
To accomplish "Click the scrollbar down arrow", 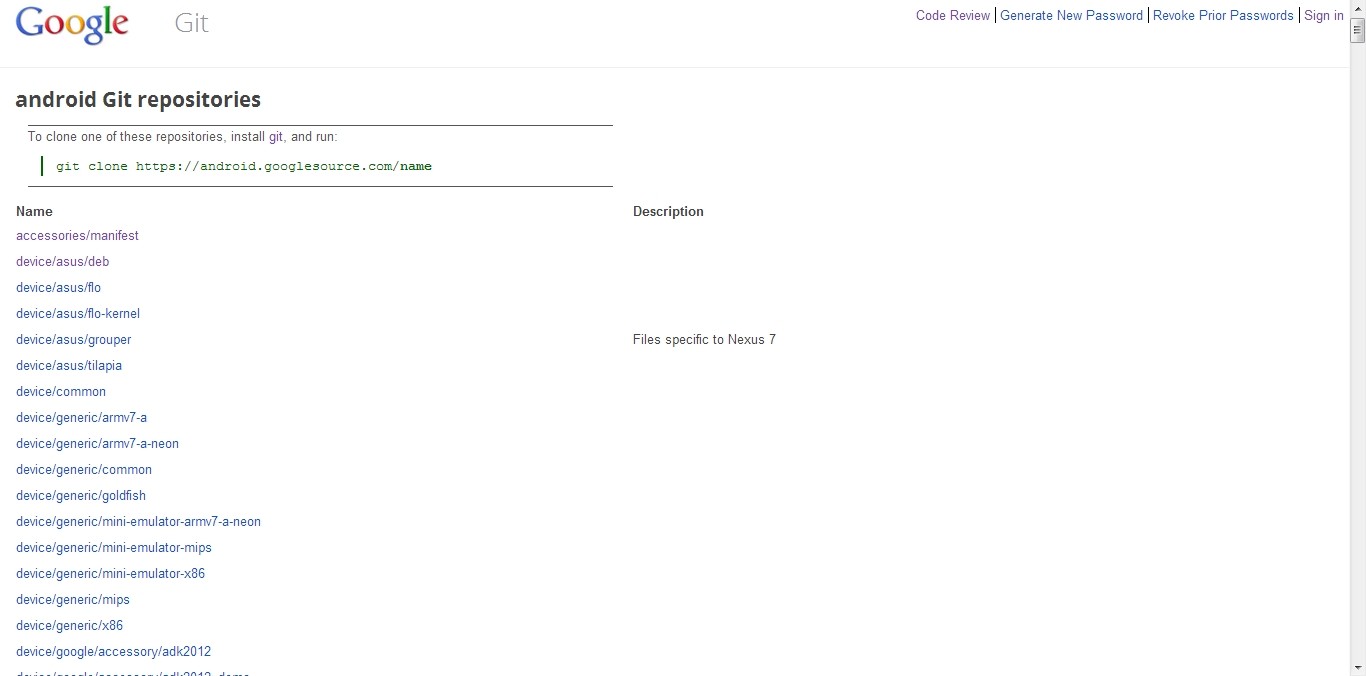I will coord(1358,668).
